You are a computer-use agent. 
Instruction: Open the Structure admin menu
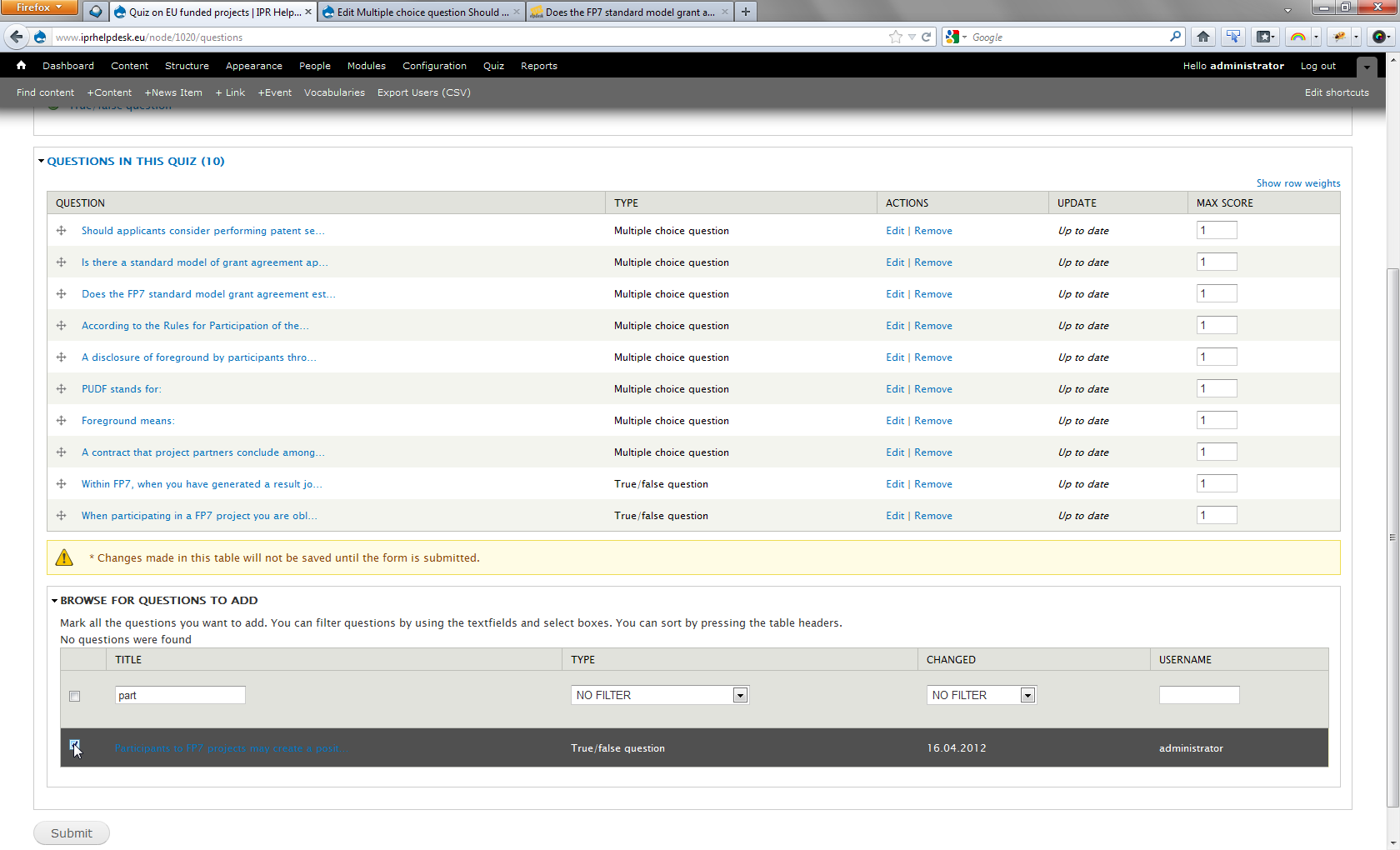click(x=187, y=66)
